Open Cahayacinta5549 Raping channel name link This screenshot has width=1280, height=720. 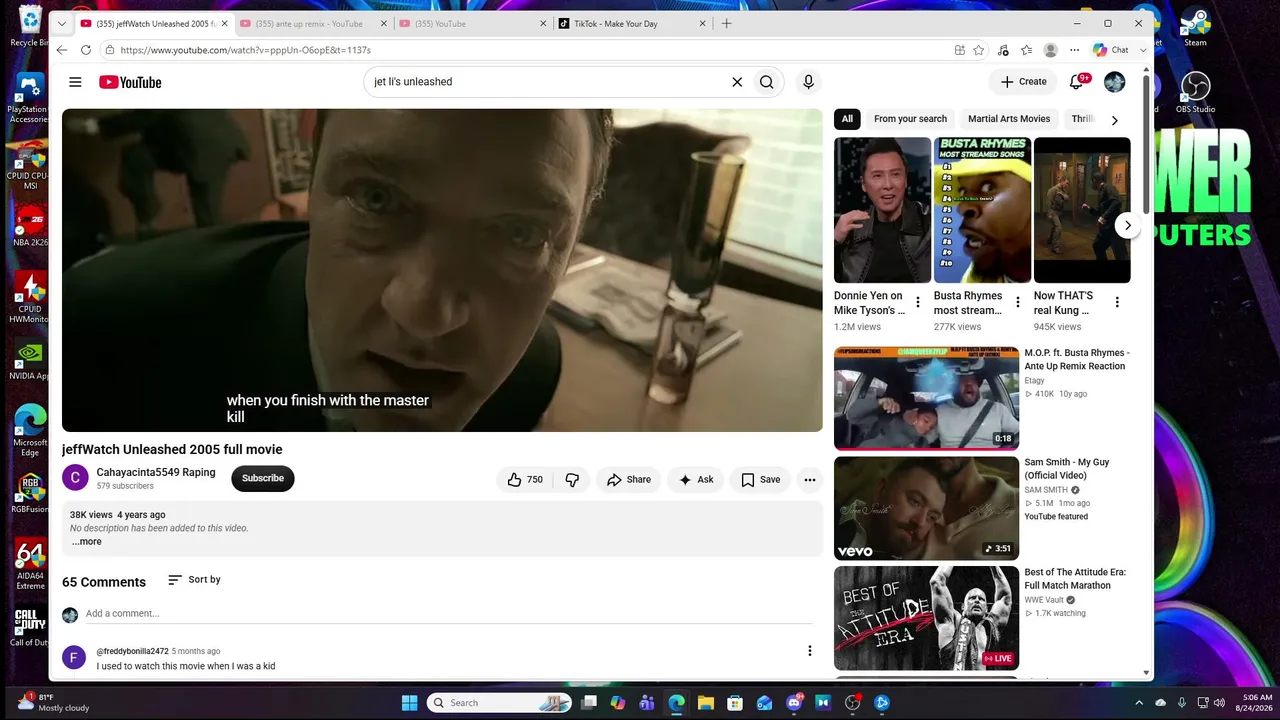click(x=156, y=472)
